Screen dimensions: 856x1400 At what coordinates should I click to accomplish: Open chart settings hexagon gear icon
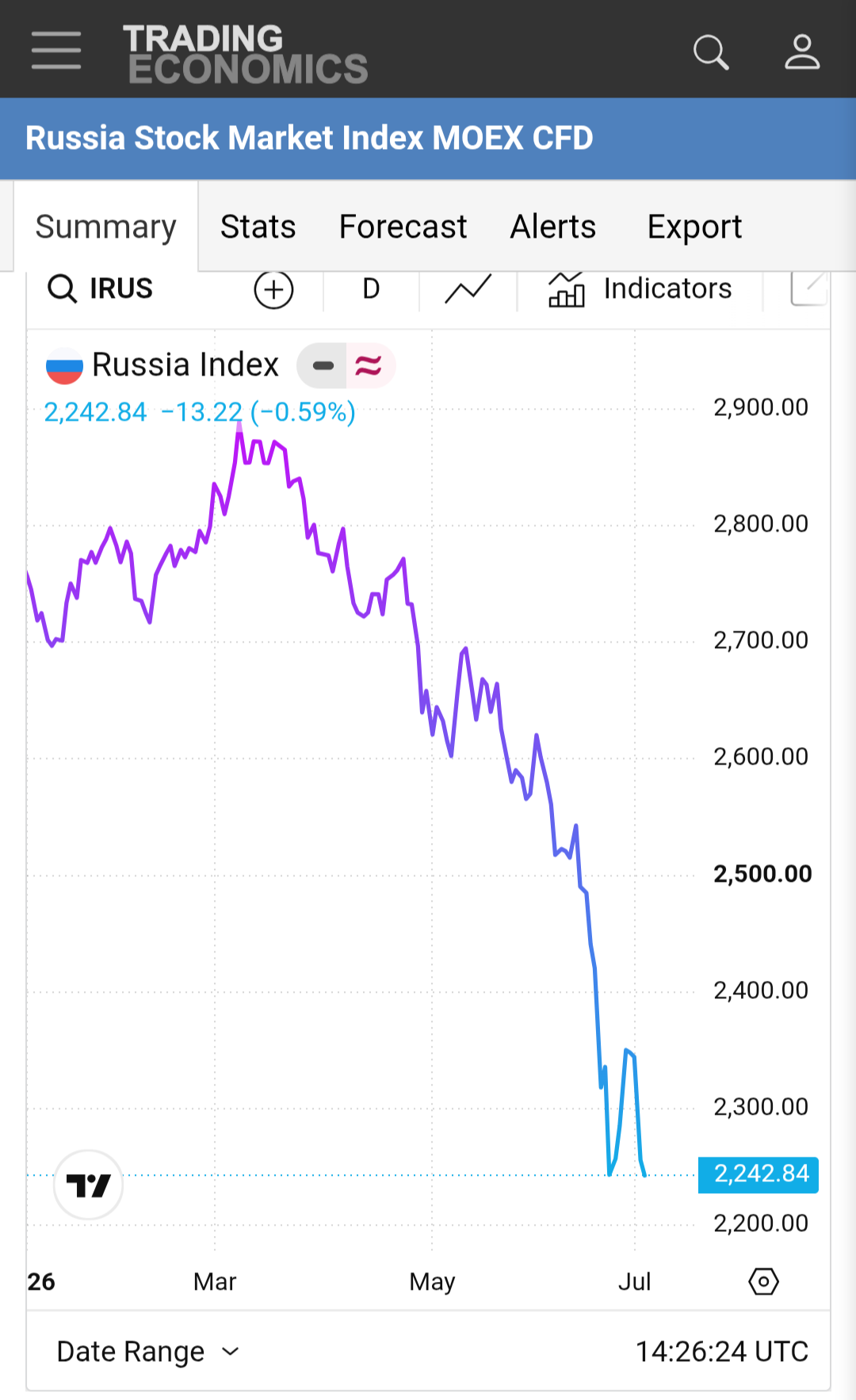tap(763, 1281)
